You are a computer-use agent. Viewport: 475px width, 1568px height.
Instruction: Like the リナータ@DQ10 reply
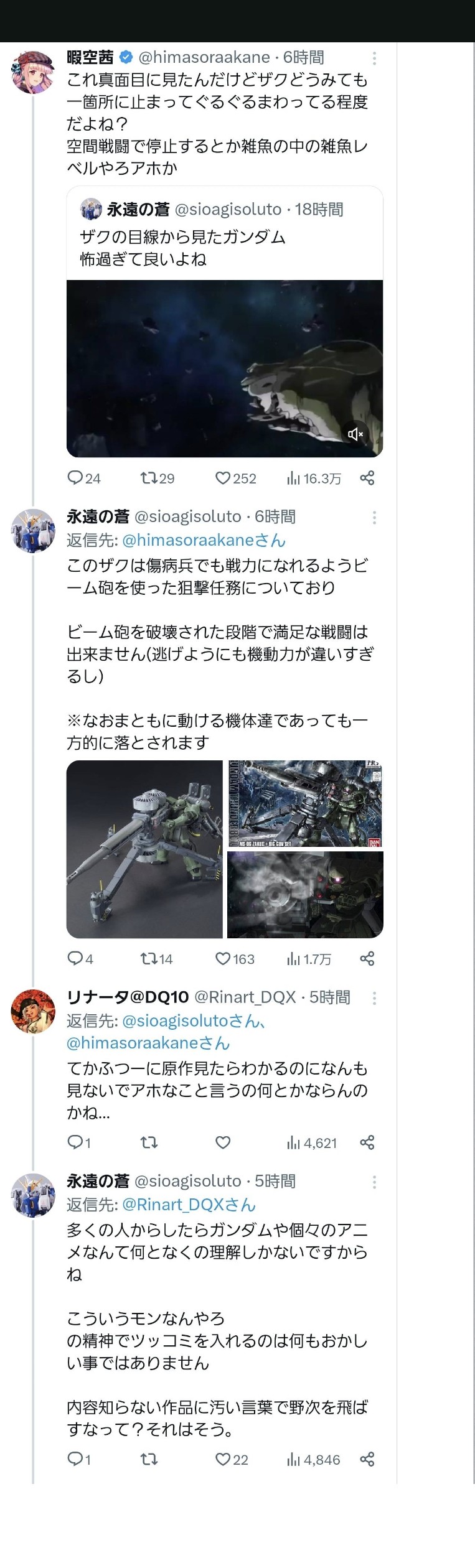(x=223, y=1142)
